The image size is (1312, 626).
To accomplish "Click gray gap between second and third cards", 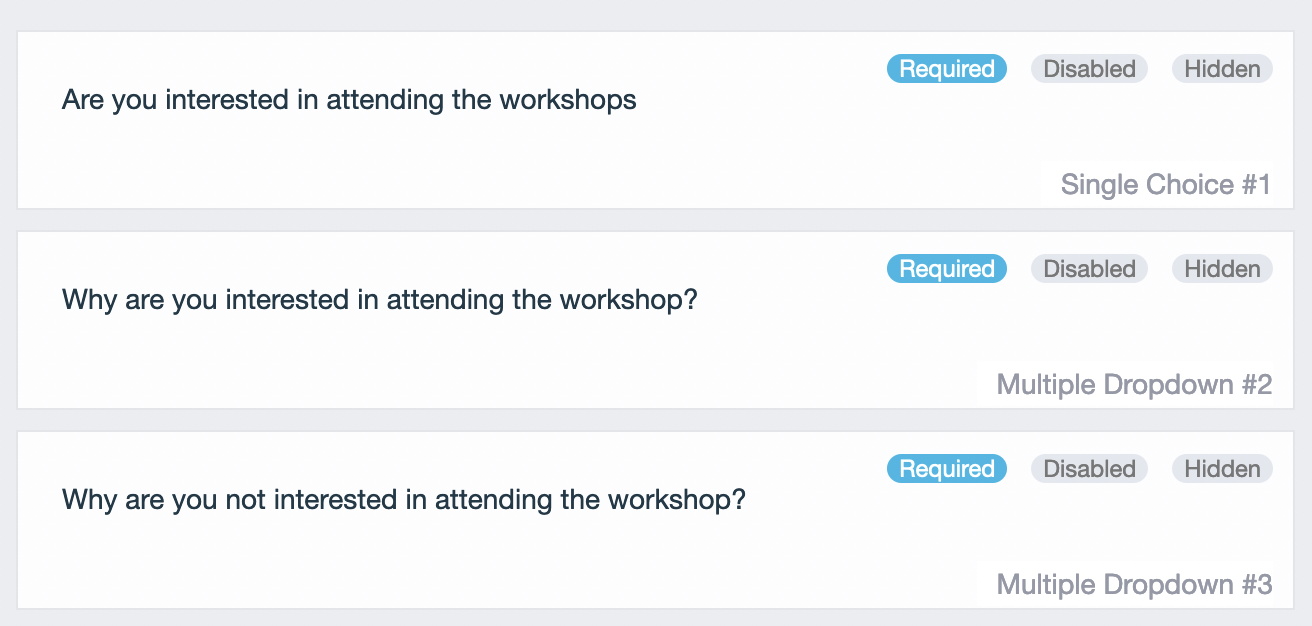I will [x=656, y=420].
